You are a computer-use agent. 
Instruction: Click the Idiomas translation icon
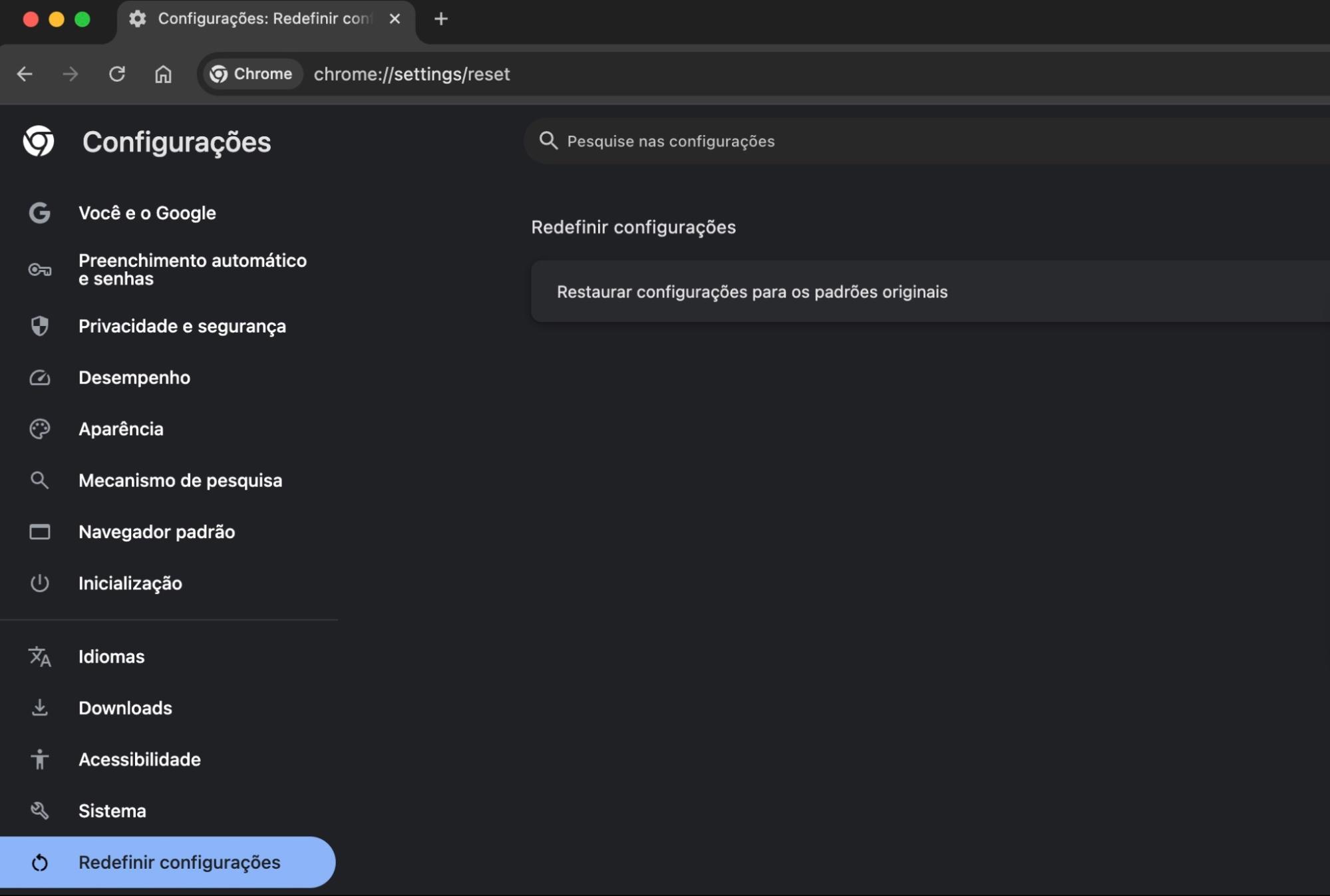click(x=40, y=657)
